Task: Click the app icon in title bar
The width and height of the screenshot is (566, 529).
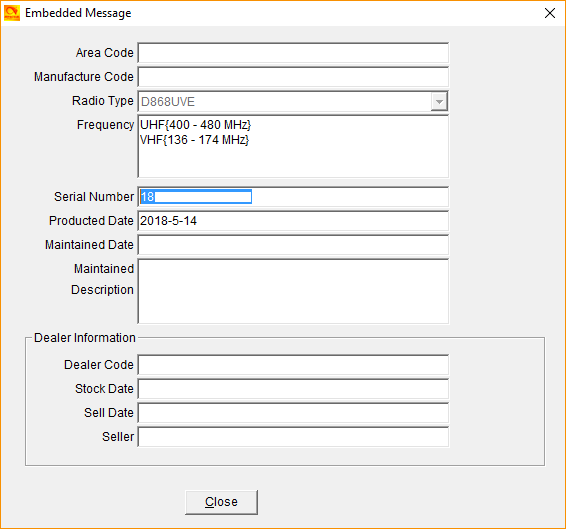Action: (12, 13)
